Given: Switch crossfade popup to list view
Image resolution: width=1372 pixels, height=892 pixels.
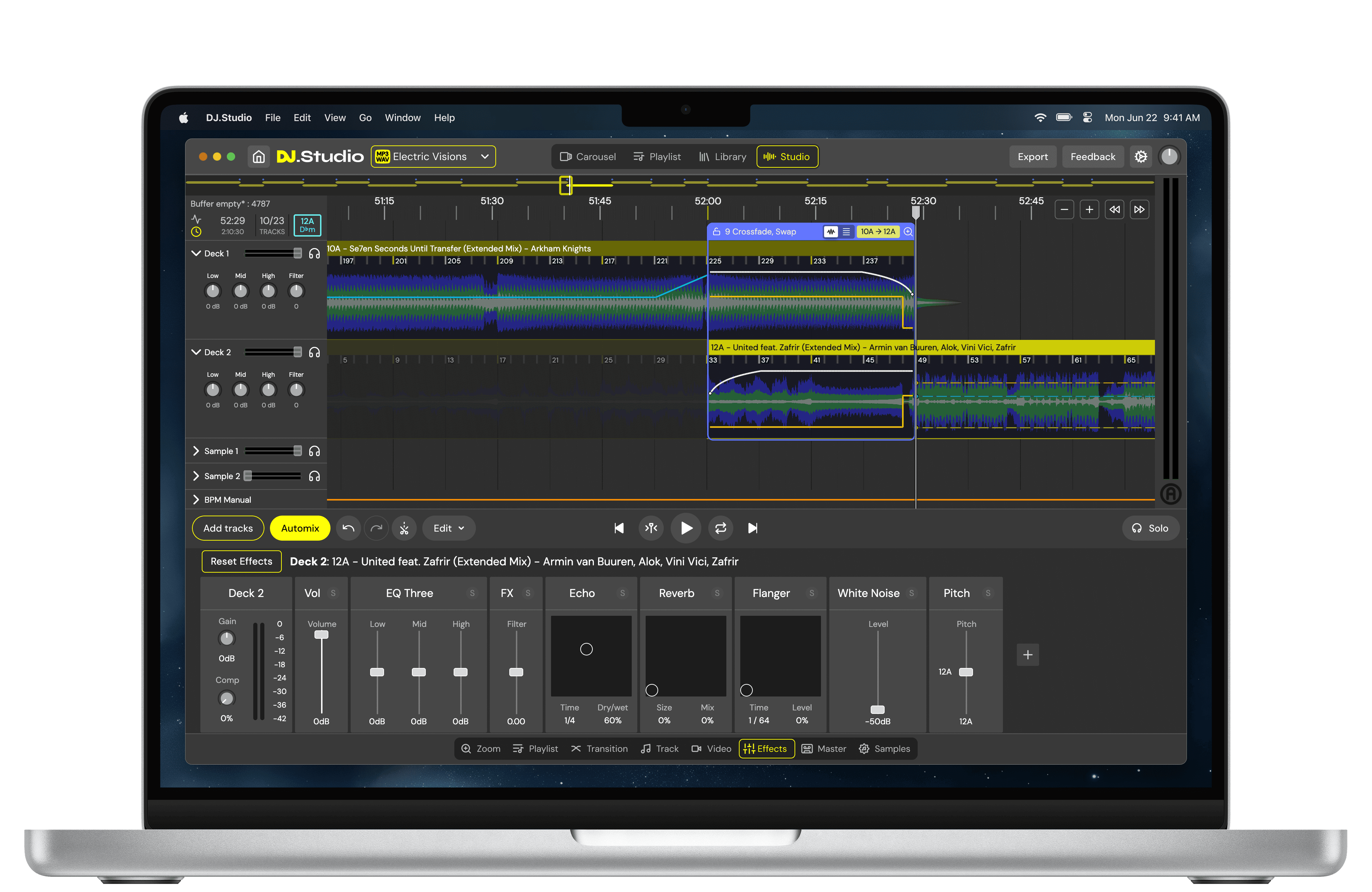Looking at the screenshot, I should pos(846,231).
